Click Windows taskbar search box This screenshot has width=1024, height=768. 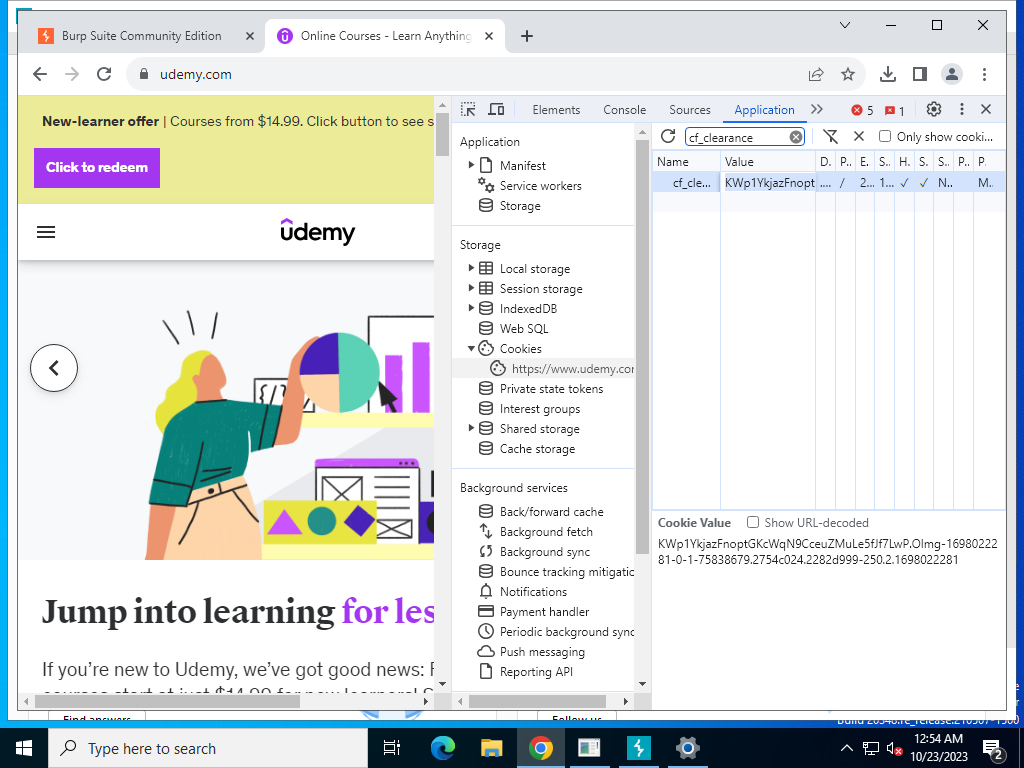pyautogui.click(x=208, y=748)
